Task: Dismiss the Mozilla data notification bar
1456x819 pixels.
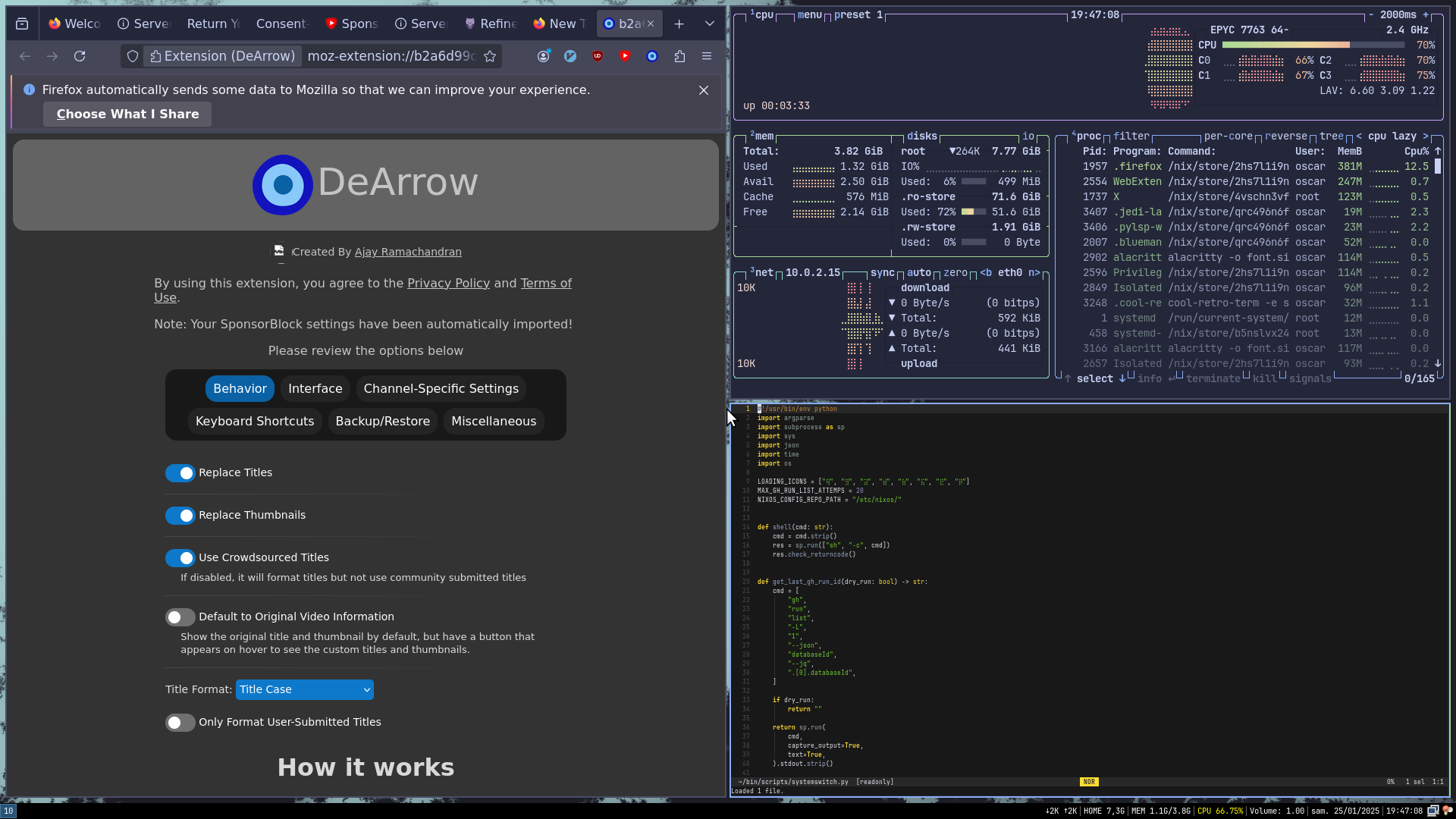Action: pyautogui.click(x=704, y=90)
